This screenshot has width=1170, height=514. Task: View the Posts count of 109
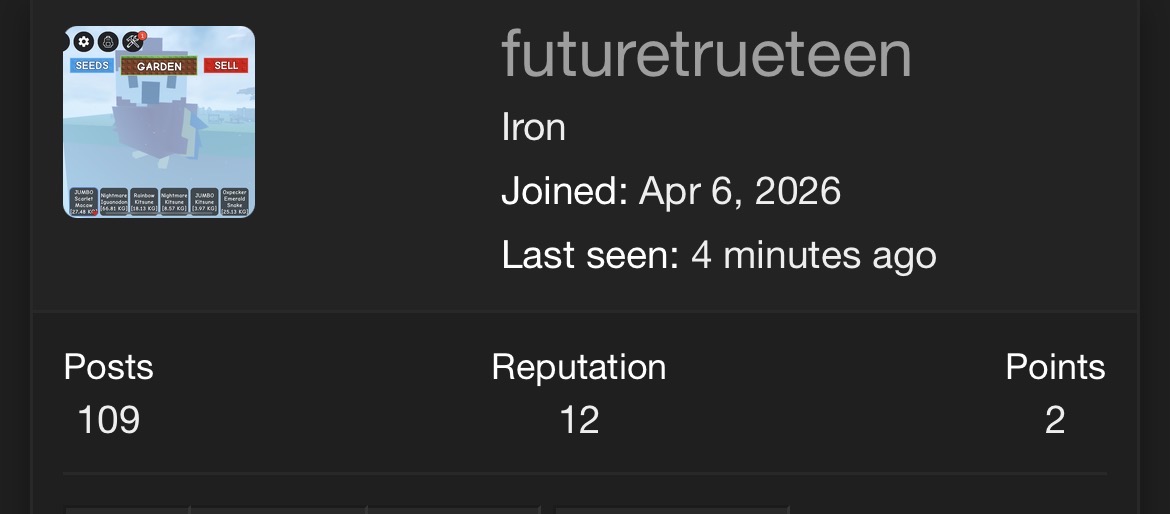[x=108, y=419]
